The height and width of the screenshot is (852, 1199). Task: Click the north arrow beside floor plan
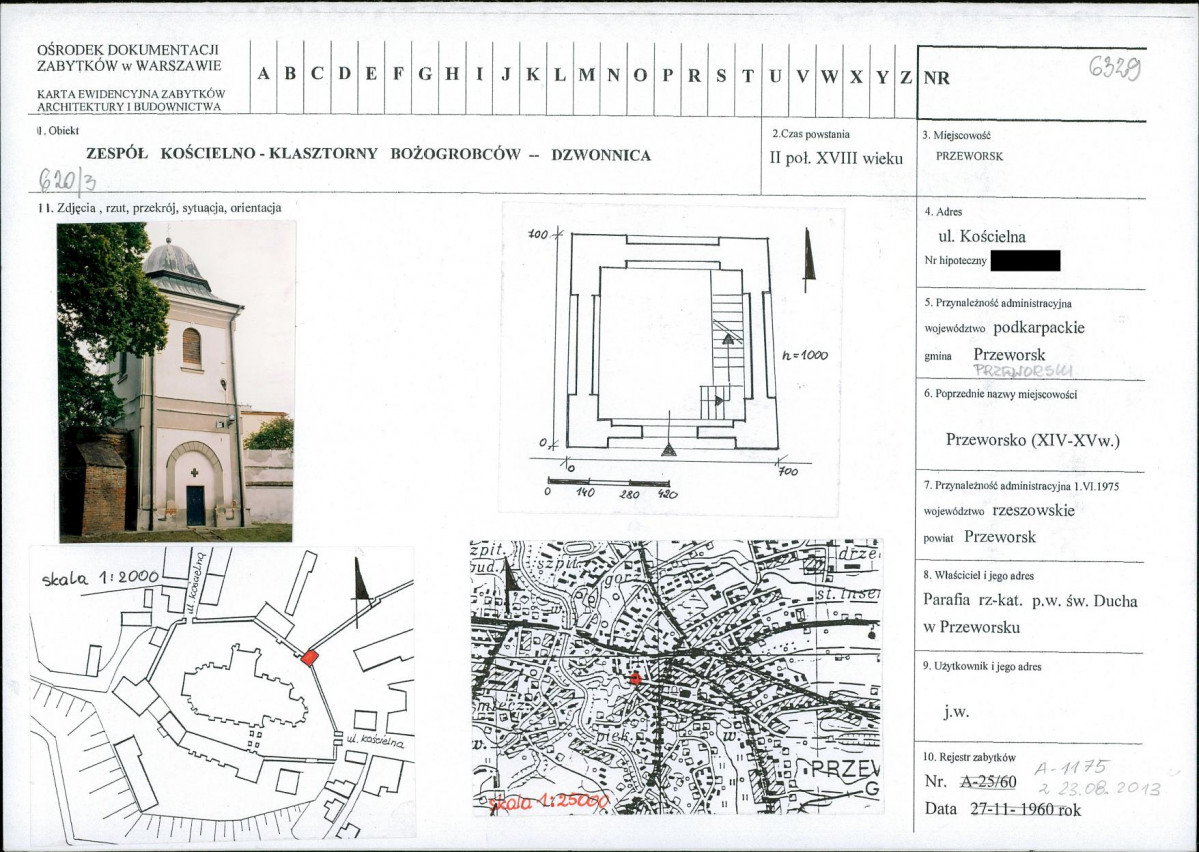pos(809,260)
